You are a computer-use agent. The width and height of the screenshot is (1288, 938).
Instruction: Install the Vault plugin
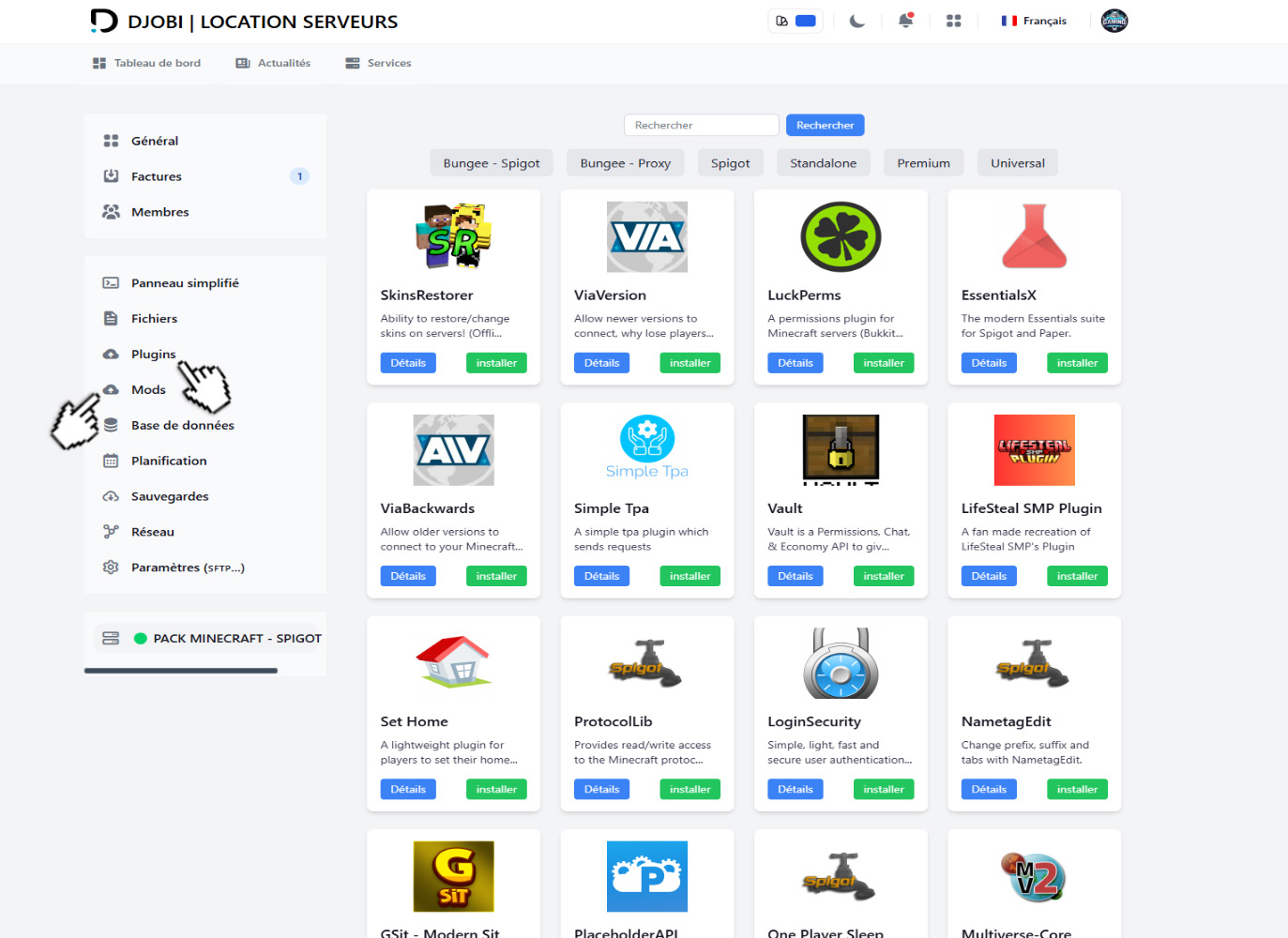[884, 576]
